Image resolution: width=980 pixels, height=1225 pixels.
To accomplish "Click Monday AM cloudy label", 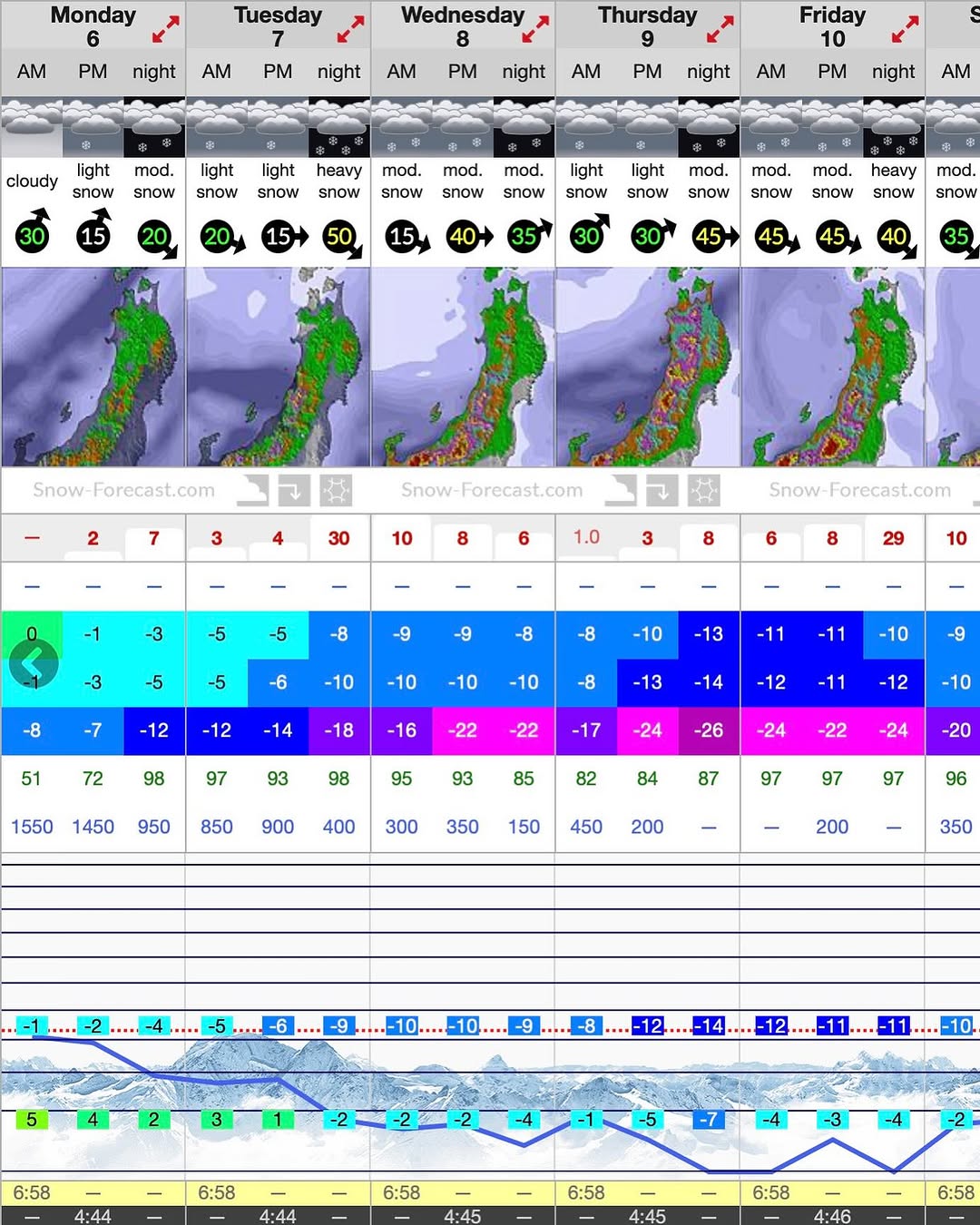I will (x=32, y=181).
